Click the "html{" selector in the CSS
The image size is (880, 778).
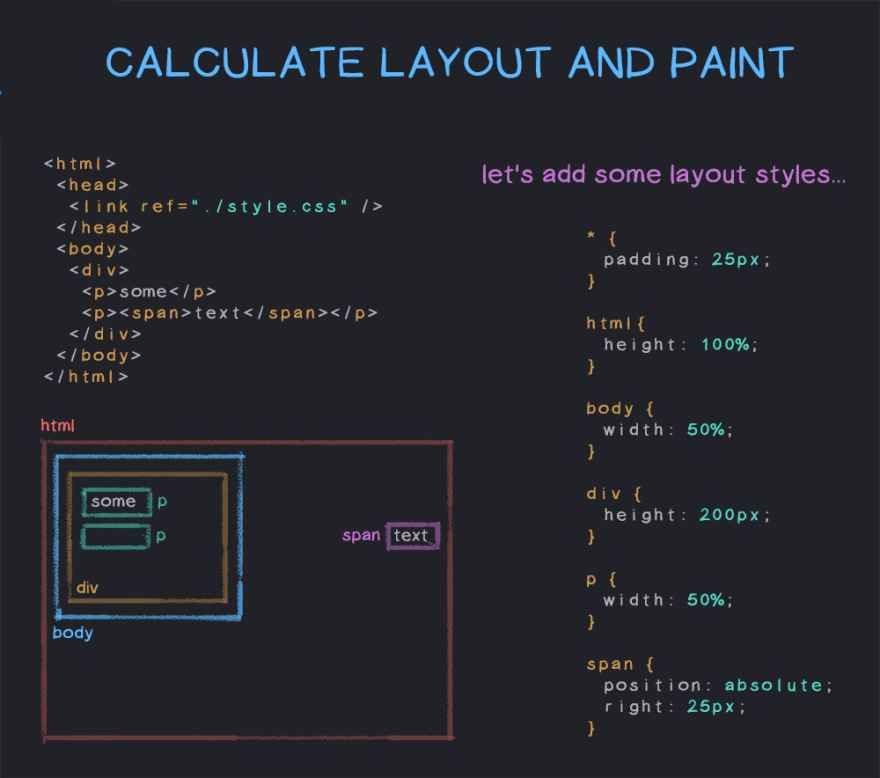coord(616,323)
